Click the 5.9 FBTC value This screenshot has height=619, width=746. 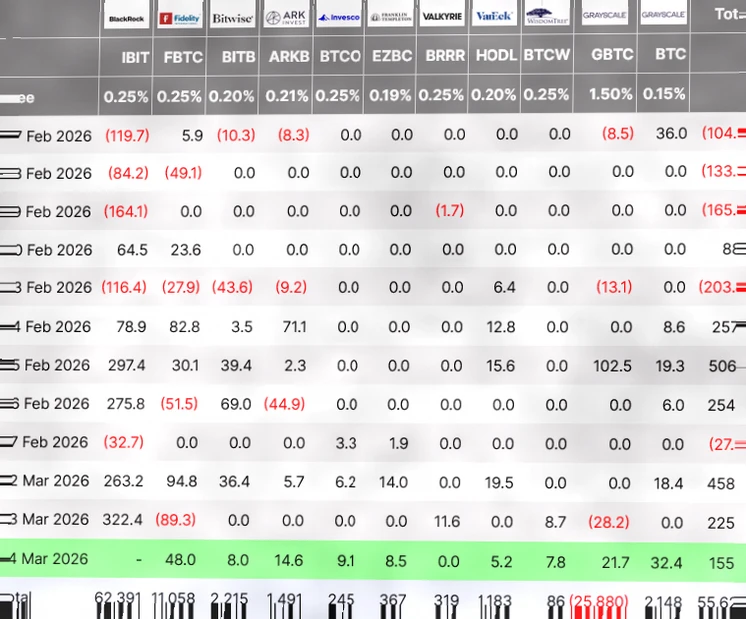pos(192,136)
